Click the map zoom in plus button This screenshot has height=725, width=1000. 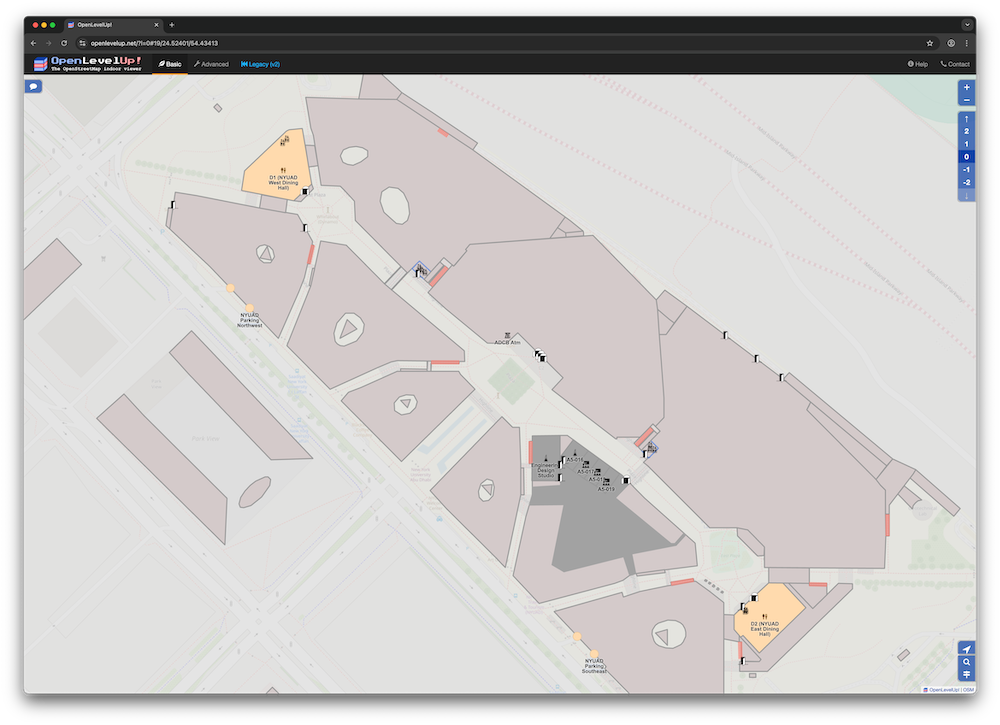(x=966, y=87)
